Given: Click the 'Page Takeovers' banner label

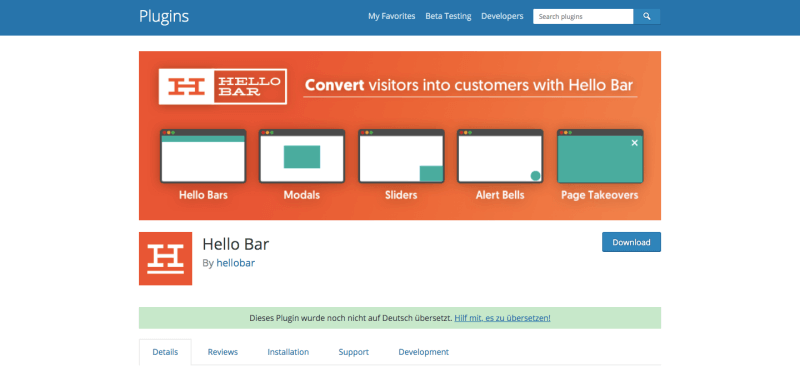Looking at the screenshot, I should pos(599,195).
